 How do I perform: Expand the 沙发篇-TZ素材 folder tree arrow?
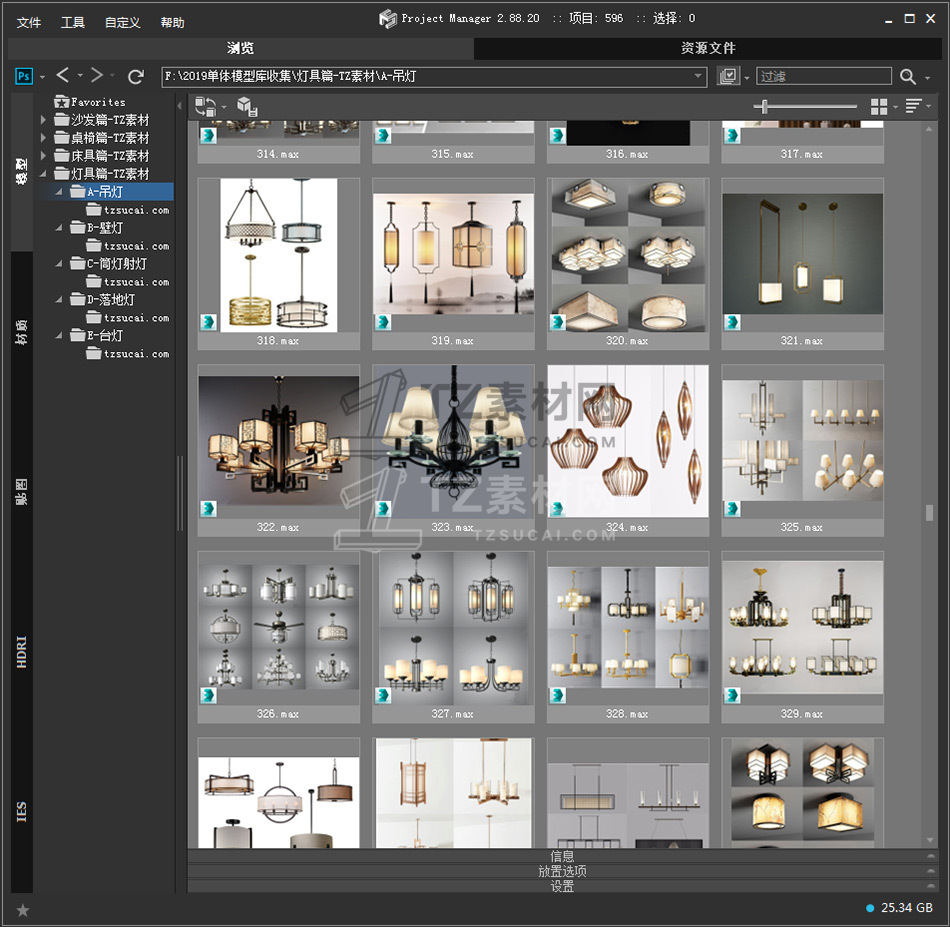pos(44,120)
